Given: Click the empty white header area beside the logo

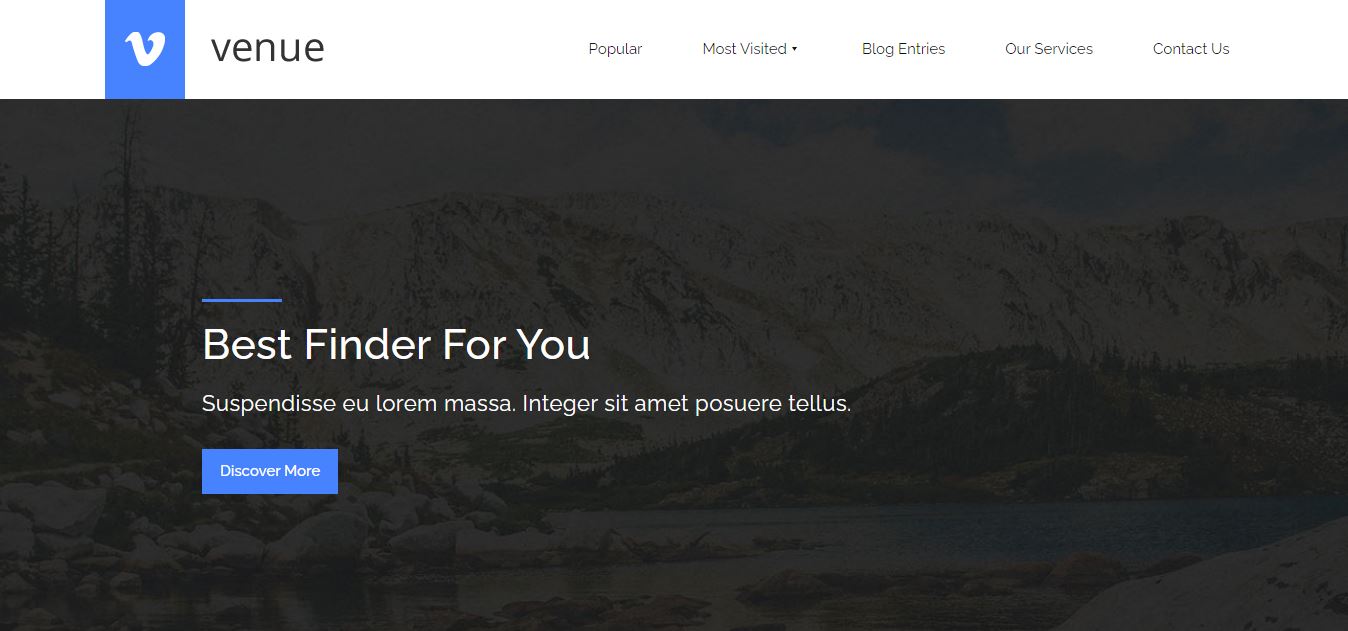Looking at the screenshot, I should [x=455, y=49].
